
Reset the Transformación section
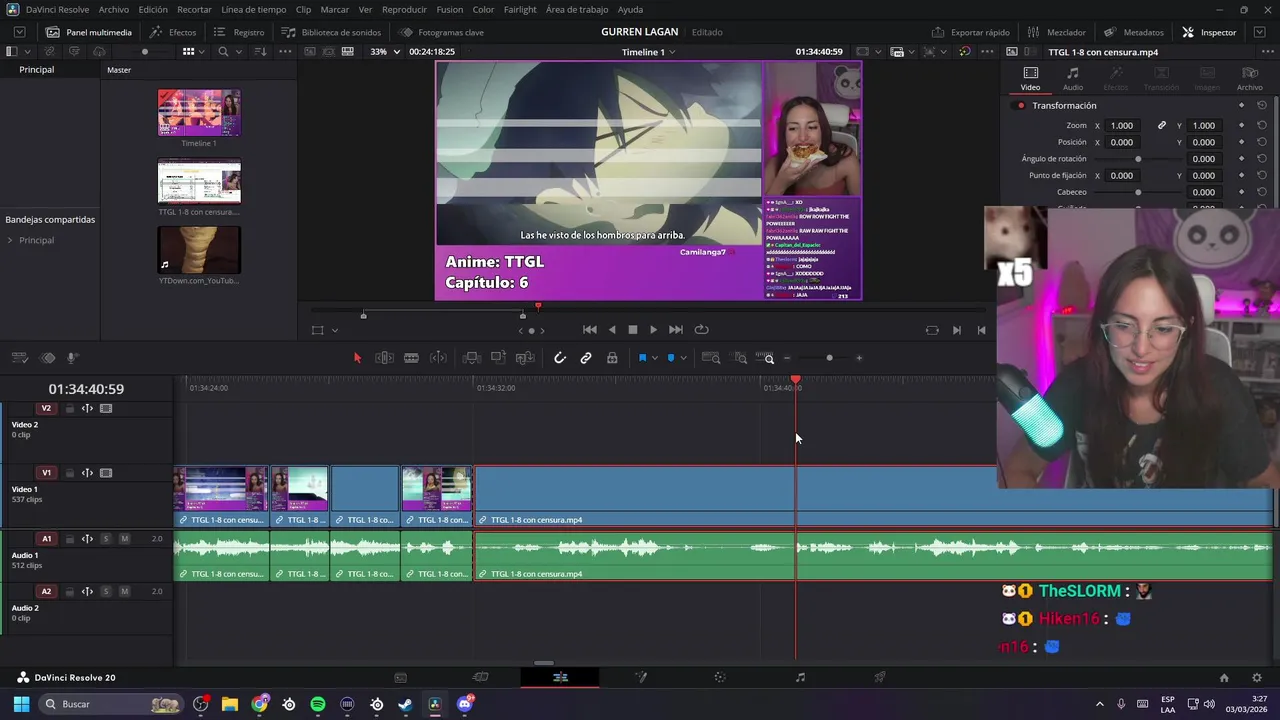1262,106
